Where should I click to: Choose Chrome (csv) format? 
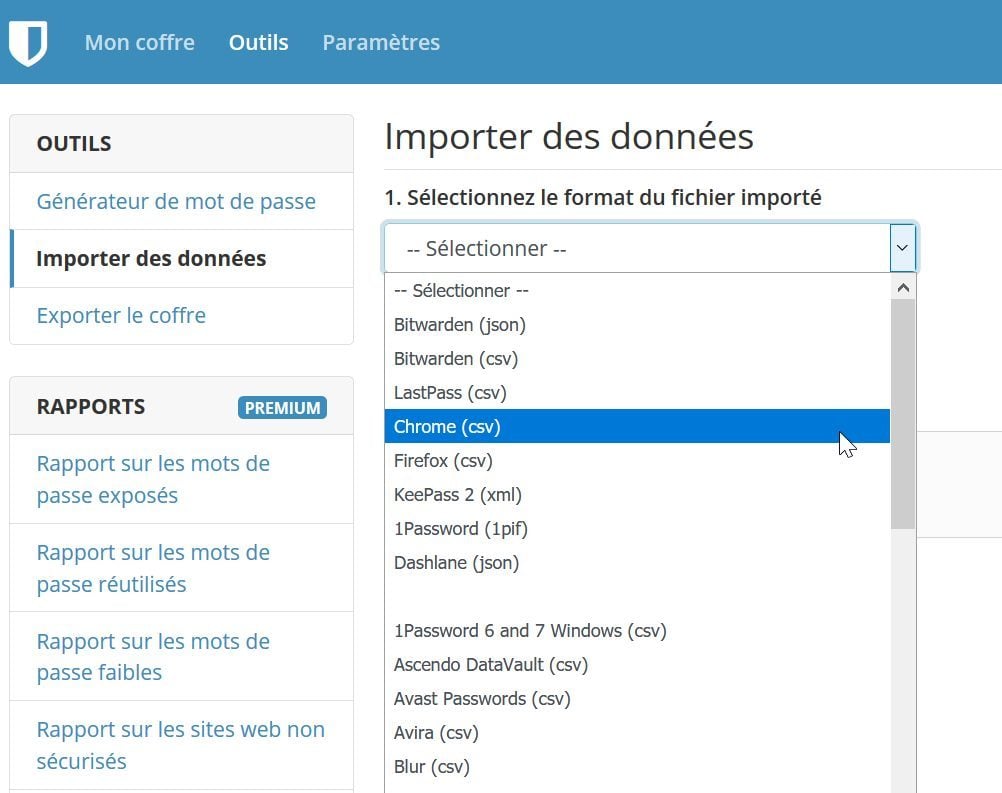coord(637,426)
